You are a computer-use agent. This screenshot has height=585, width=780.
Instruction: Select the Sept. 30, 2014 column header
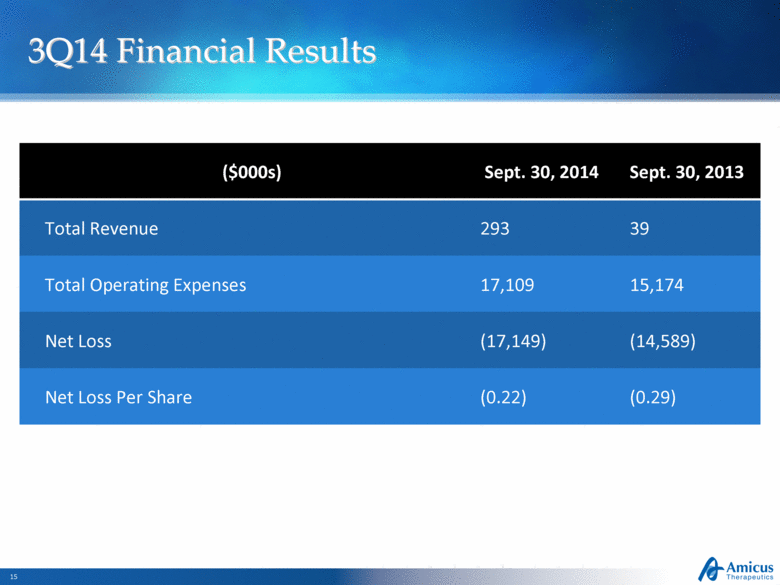(x=540, y=172)
